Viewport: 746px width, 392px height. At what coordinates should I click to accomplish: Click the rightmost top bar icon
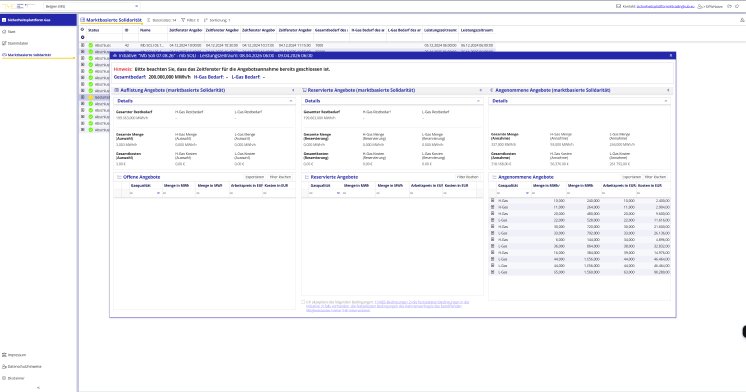click(x=737, y=7)
